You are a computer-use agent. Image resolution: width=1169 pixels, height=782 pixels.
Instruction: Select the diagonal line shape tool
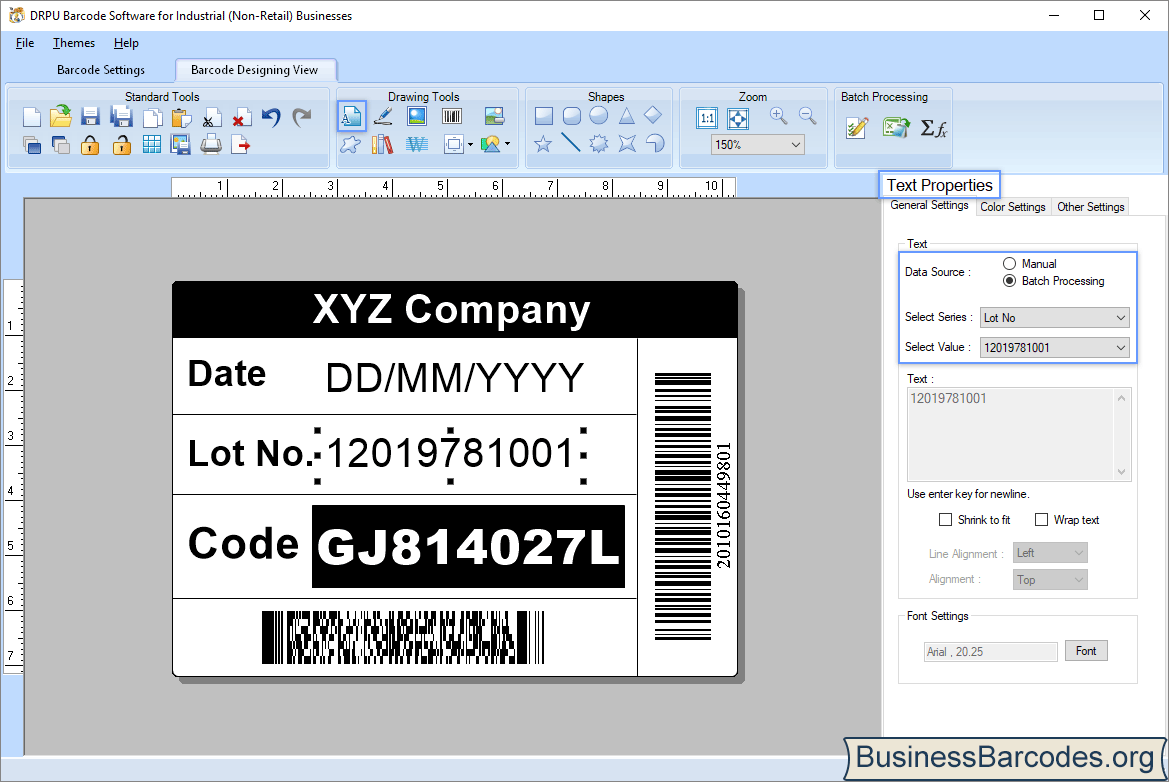pyautogui.click(x=570, y=142)
